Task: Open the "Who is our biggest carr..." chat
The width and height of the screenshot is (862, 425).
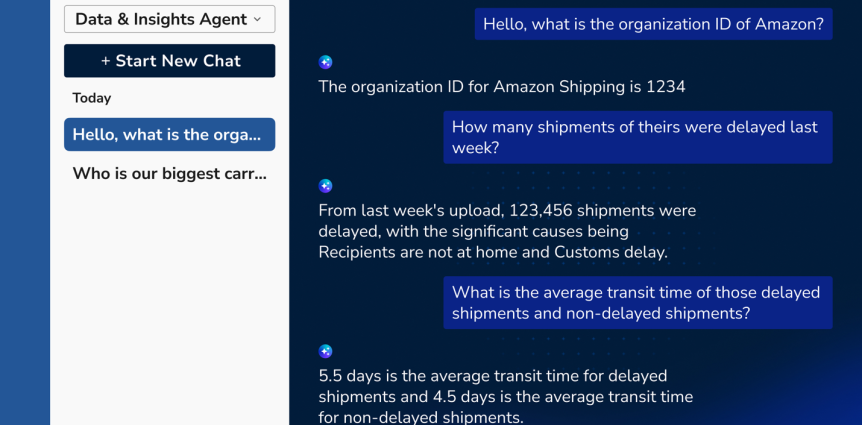Action: 169,174
